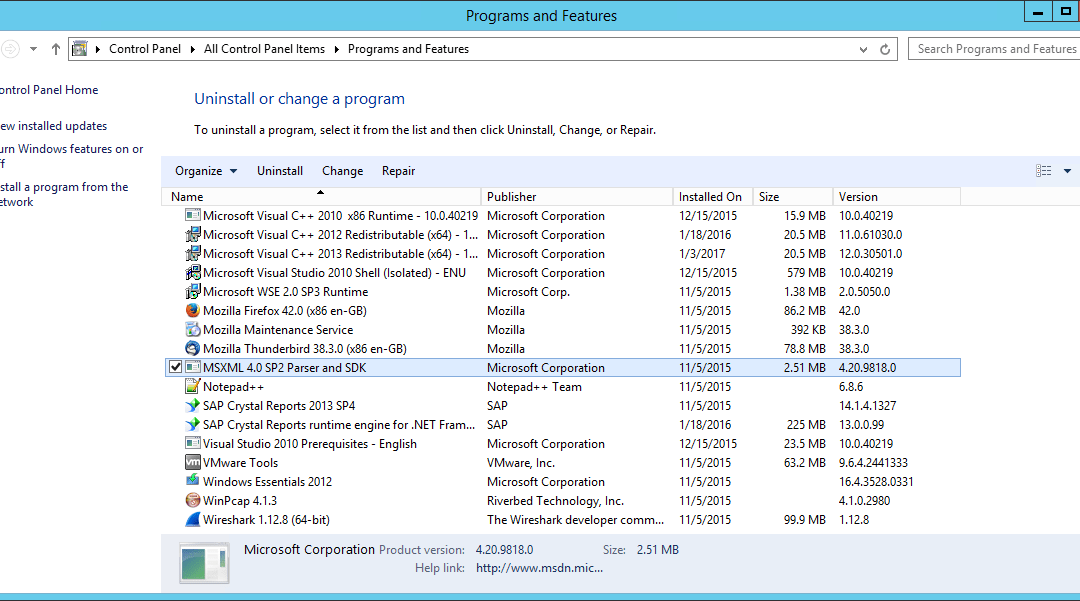The height and width of the screenshot is (601, 1080).
Task: Sort by the Publisher column header
Action: pyautogui.click(x=577, y=196)
